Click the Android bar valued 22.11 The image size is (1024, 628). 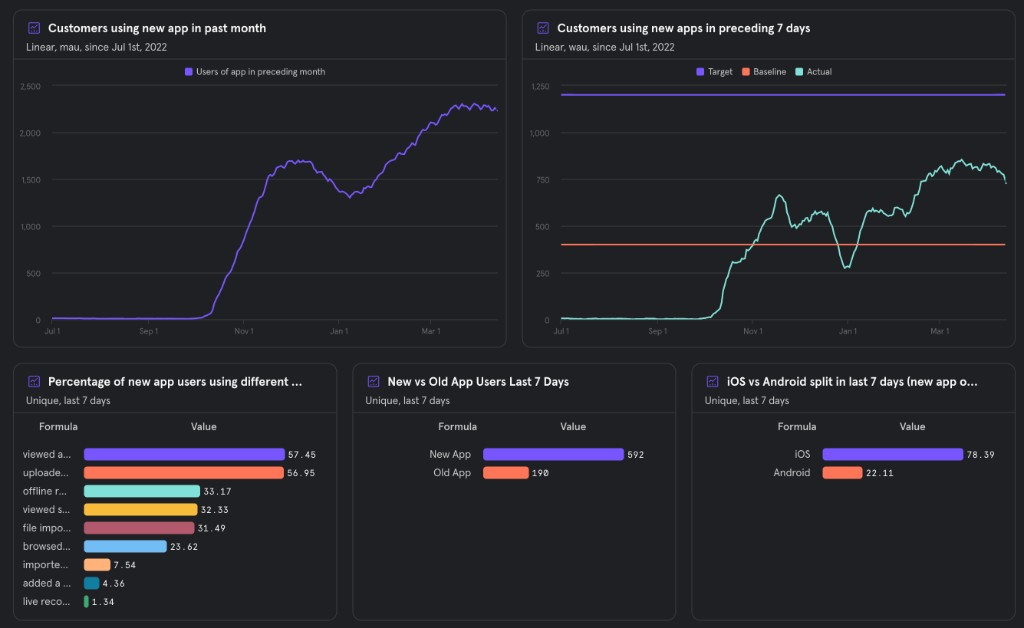click(x=842, y=473)
